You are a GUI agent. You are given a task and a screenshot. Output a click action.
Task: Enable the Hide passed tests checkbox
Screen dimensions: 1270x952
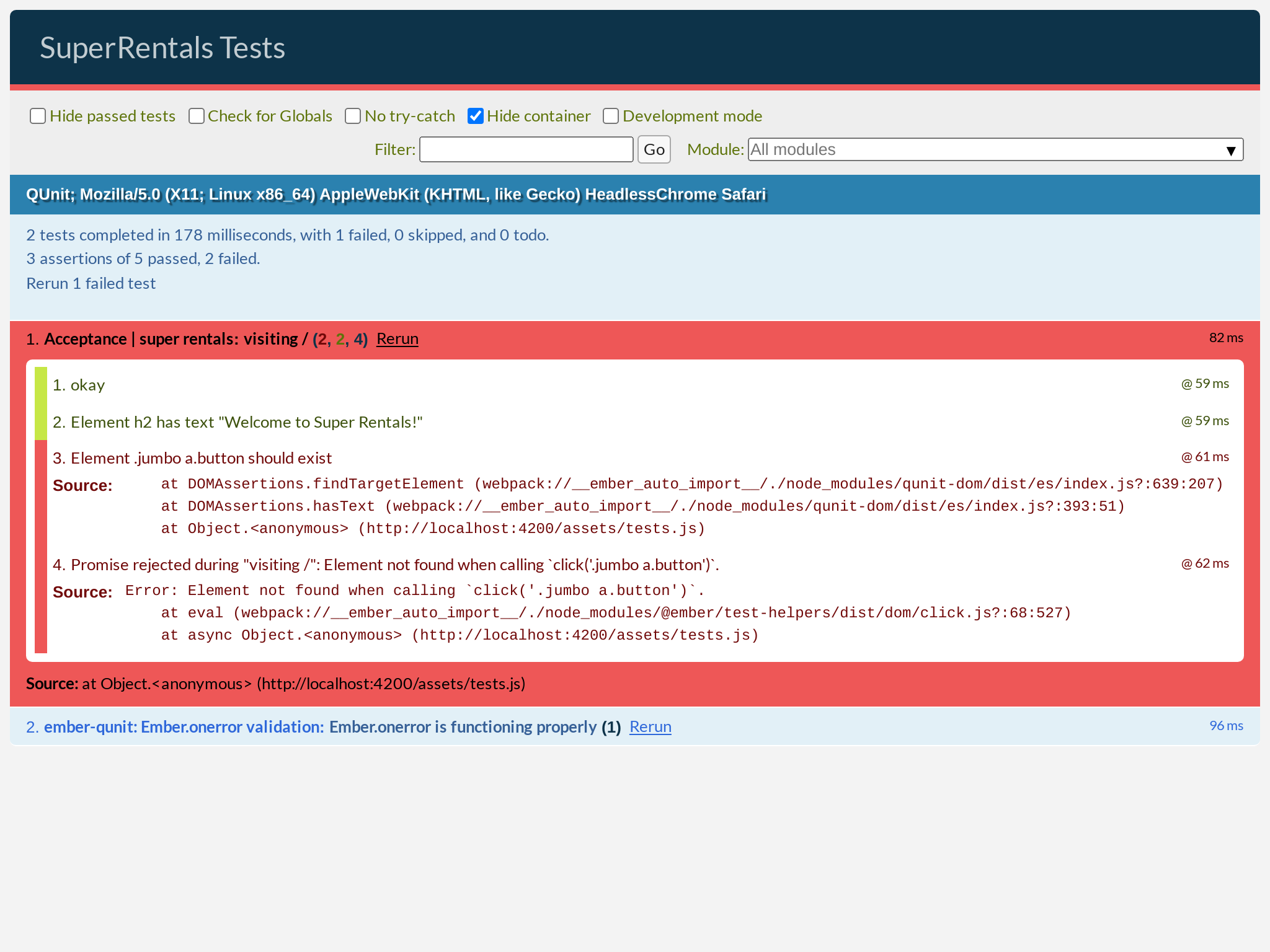pos(38,116)
